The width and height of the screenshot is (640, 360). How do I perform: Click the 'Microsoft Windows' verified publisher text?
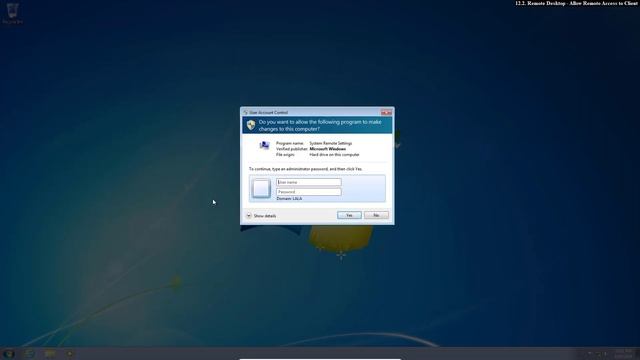(x=327, y=149)
